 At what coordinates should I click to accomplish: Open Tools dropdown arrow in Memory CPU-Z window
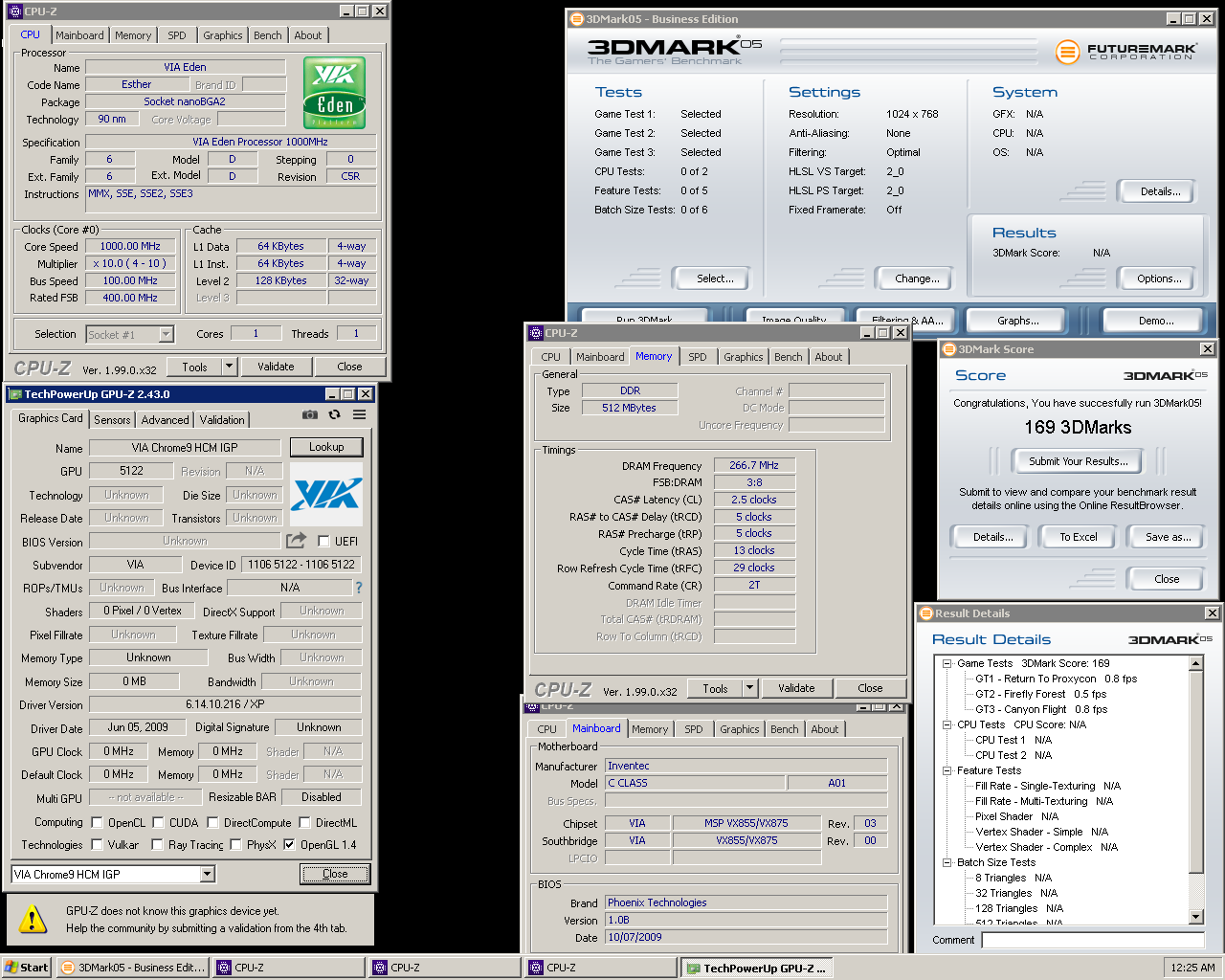point(749,688)
